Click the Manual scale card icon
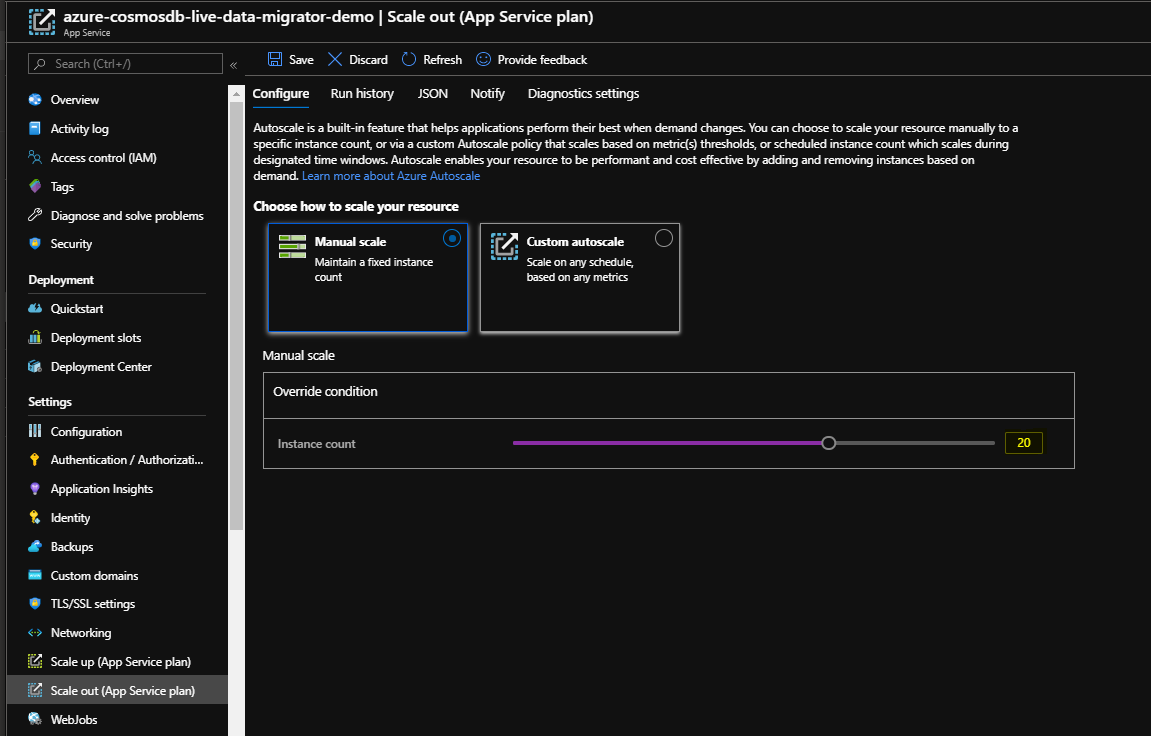This screenshot has height=736, width=1151. pos(292,247)
